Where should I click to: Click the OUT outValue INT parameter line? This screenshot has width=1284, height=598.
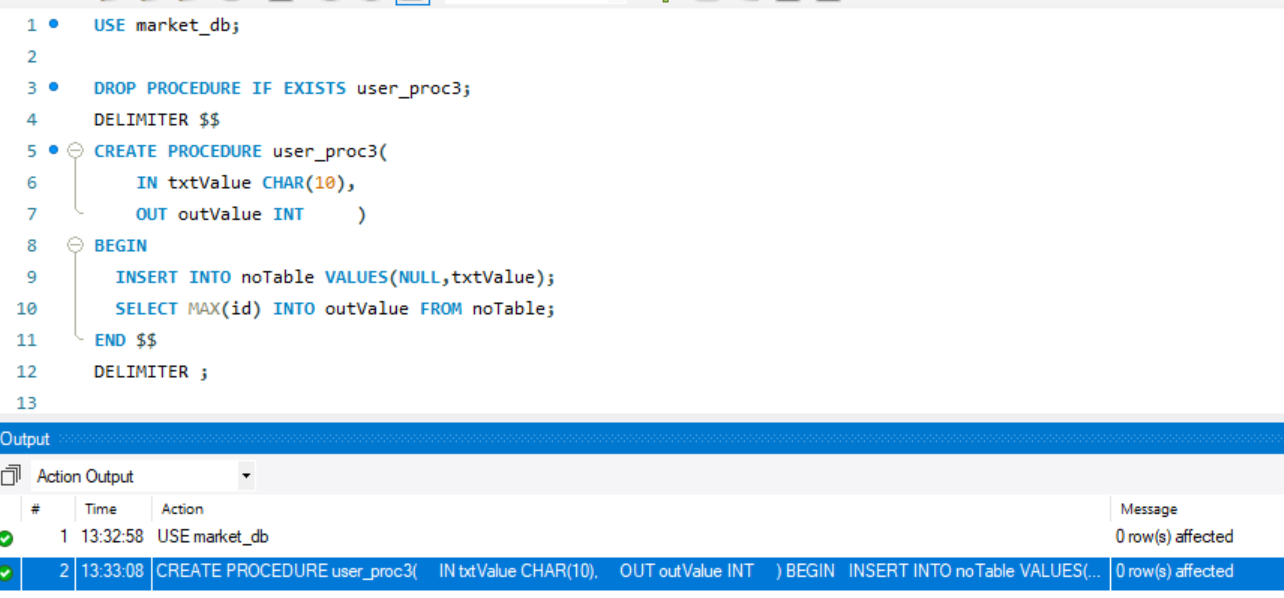coord(251,214)
